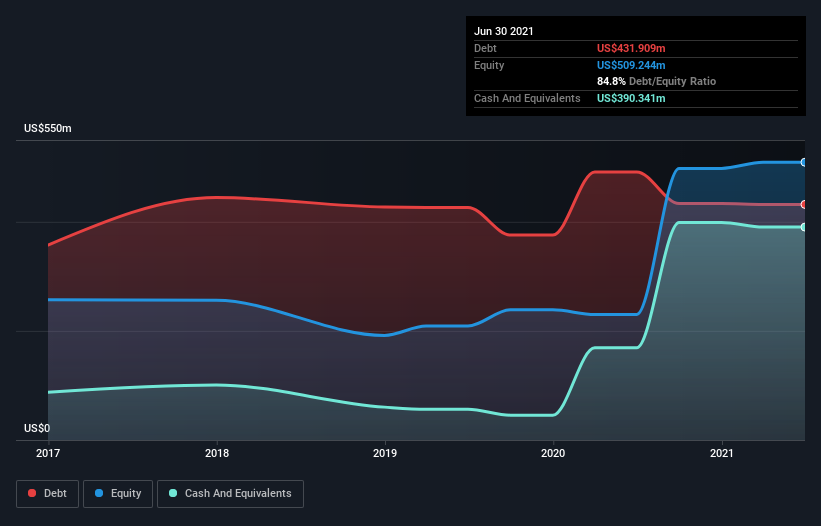Image resolution: width=821 pixels, height=526 pixels.
Task: Click the 2017 x-axis label
Action: tap(48, 453)
